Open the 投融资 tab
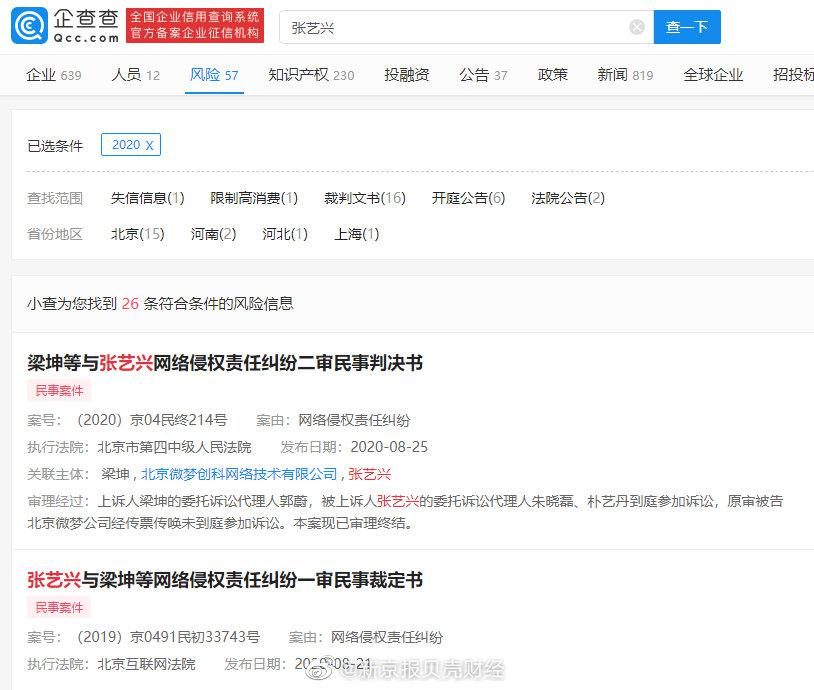This screenshot has width=814, height=690. 406,75
